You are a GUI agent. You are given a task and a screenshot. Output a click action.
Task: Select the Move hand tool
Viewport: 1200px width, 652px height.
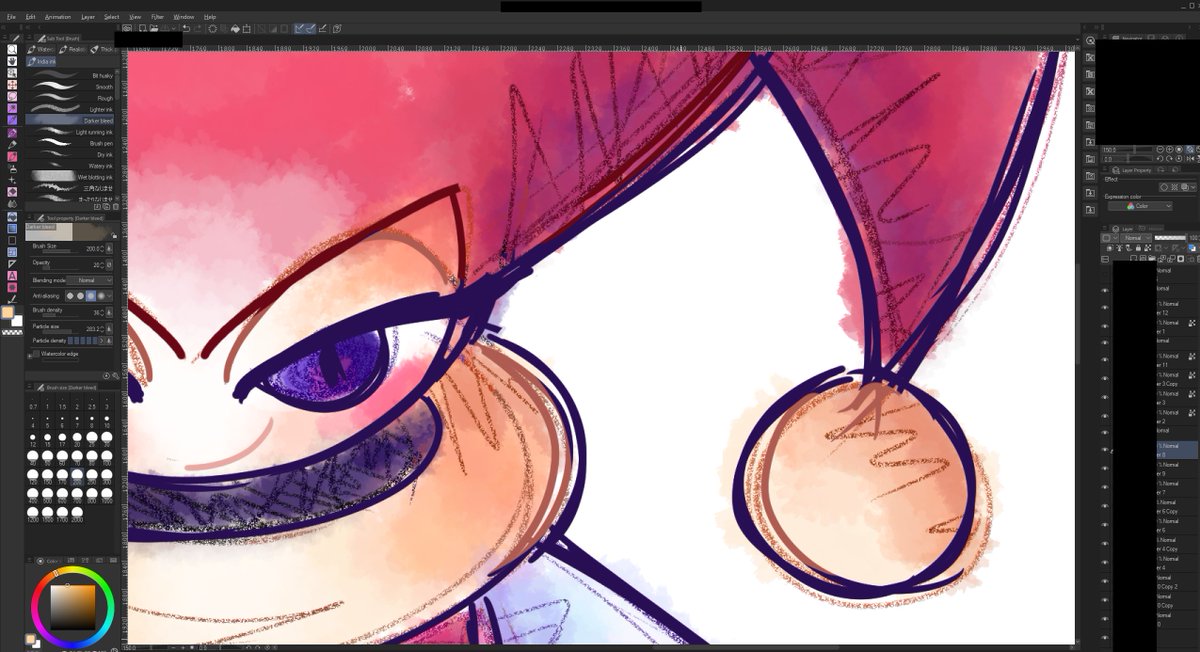tap(12, 61)
